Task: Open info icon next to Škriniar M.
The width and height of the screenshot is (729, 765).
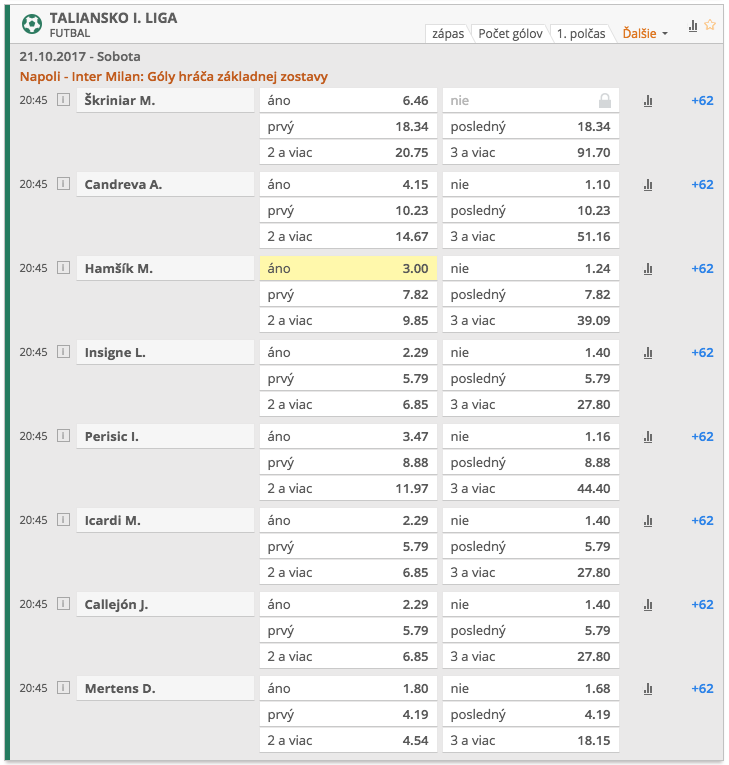Action: [64, 100]
